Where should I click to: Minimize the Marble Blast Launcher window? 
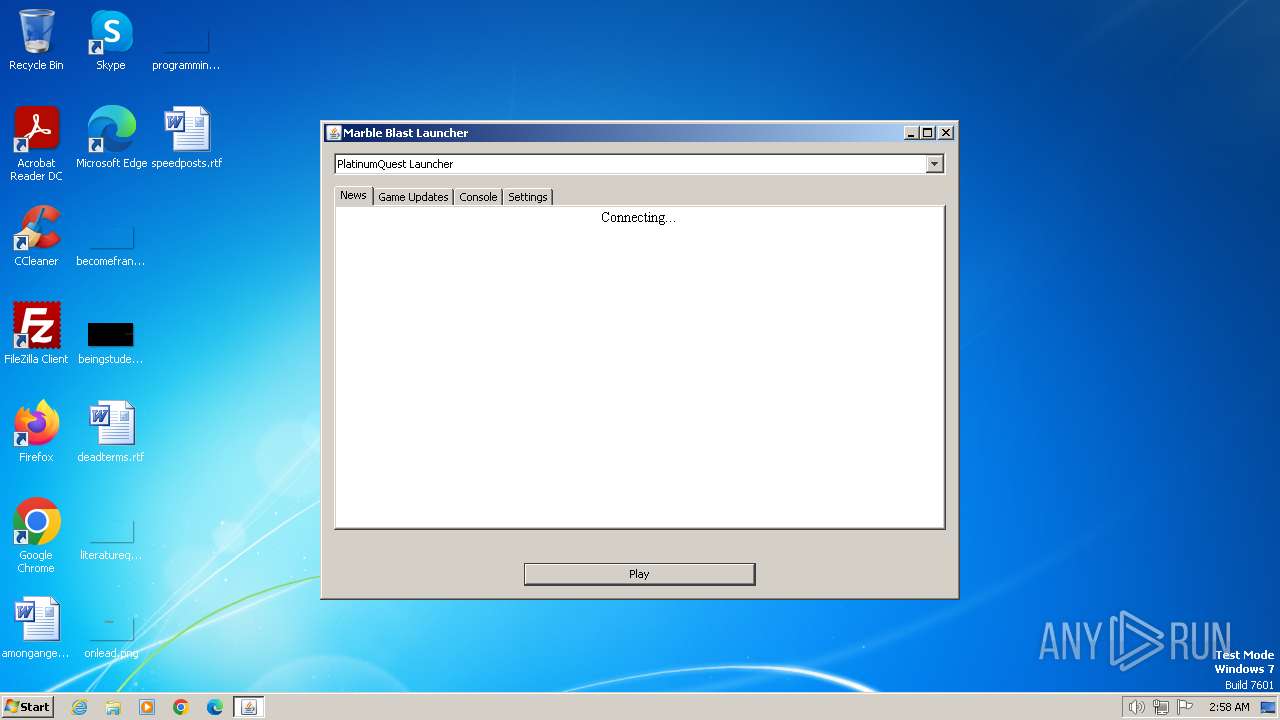911,133
